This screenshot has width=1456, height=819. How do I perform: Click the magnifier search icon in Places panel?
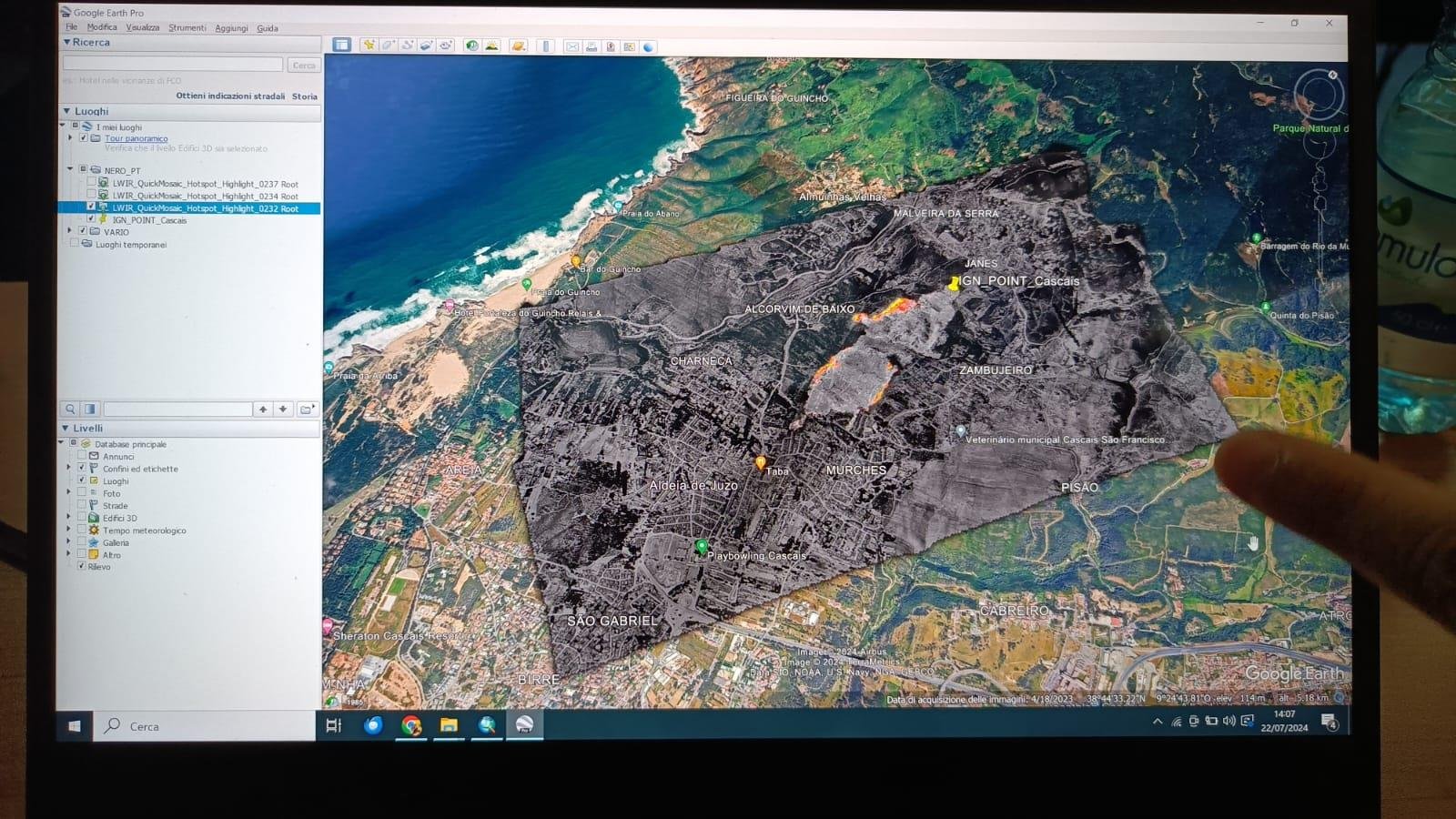(x=70, y=409)
